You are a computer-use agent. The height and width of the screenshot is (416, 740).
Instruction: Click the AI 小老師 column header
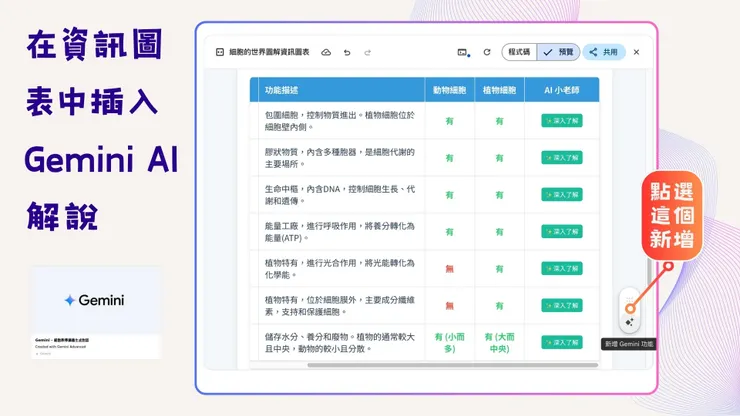click(562, 90)
